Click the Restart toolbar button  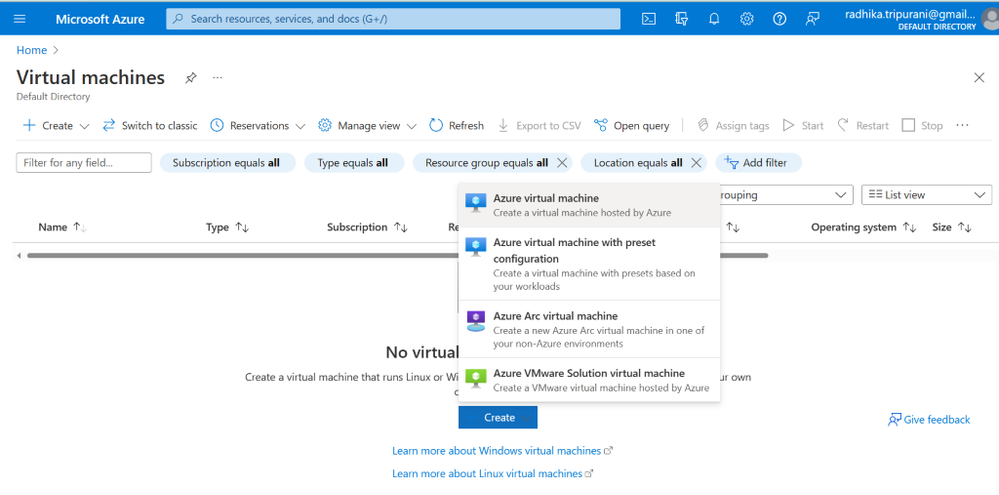coord(863,126)
